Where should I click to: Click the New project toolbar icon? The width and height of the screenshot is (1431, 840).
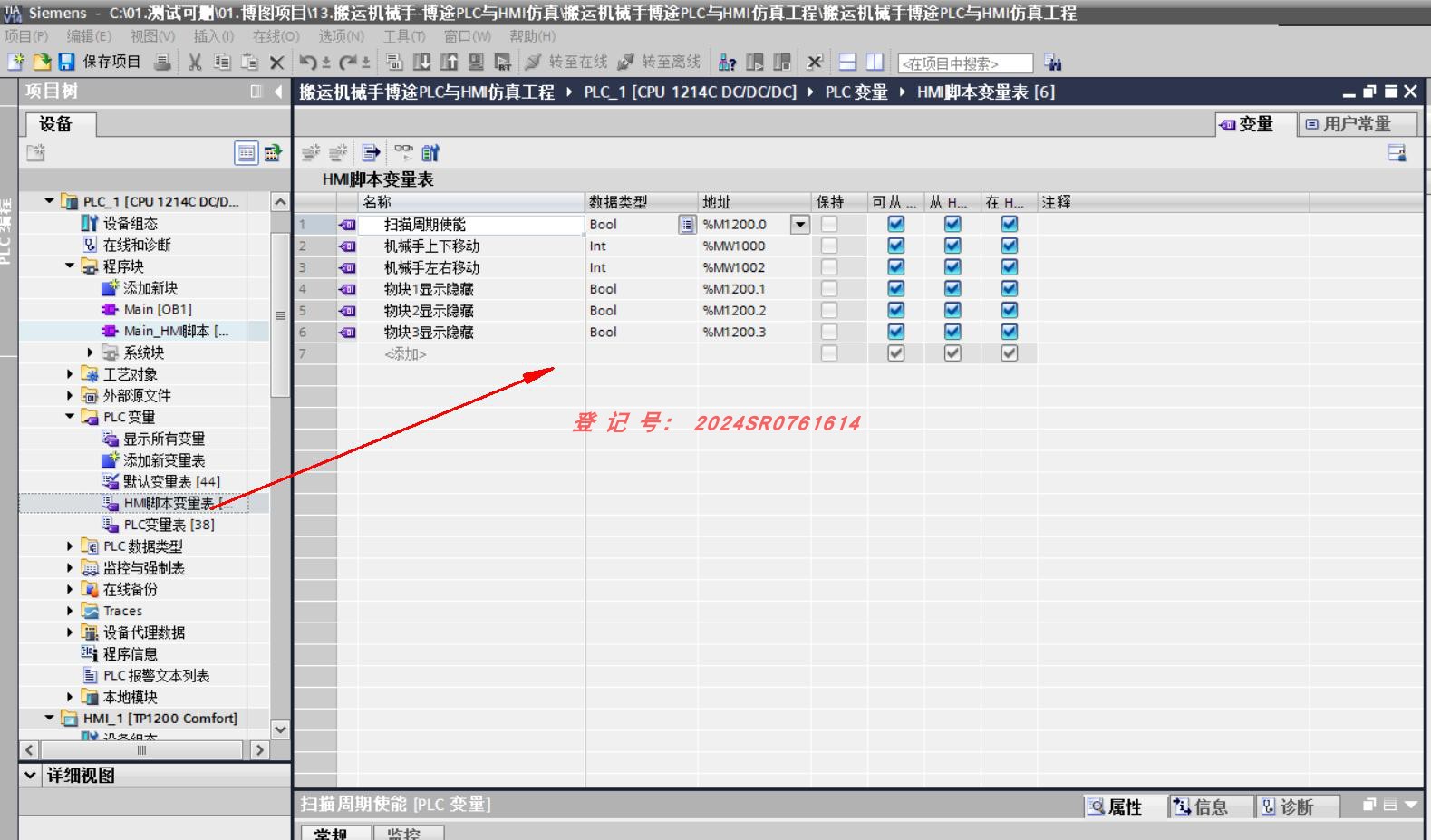pyautogui.click(x=15, y=62)
